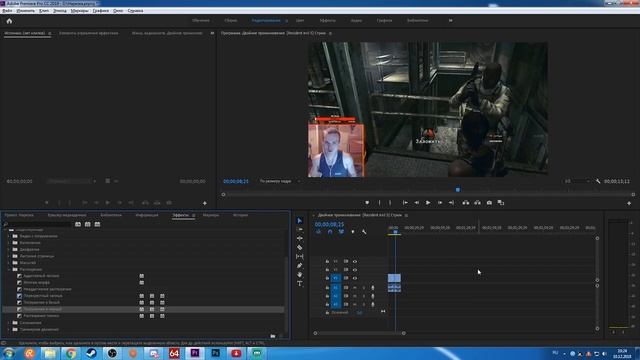The image size is (640, 360).
Task: Select the video clip on track V1
Action: 394,278
